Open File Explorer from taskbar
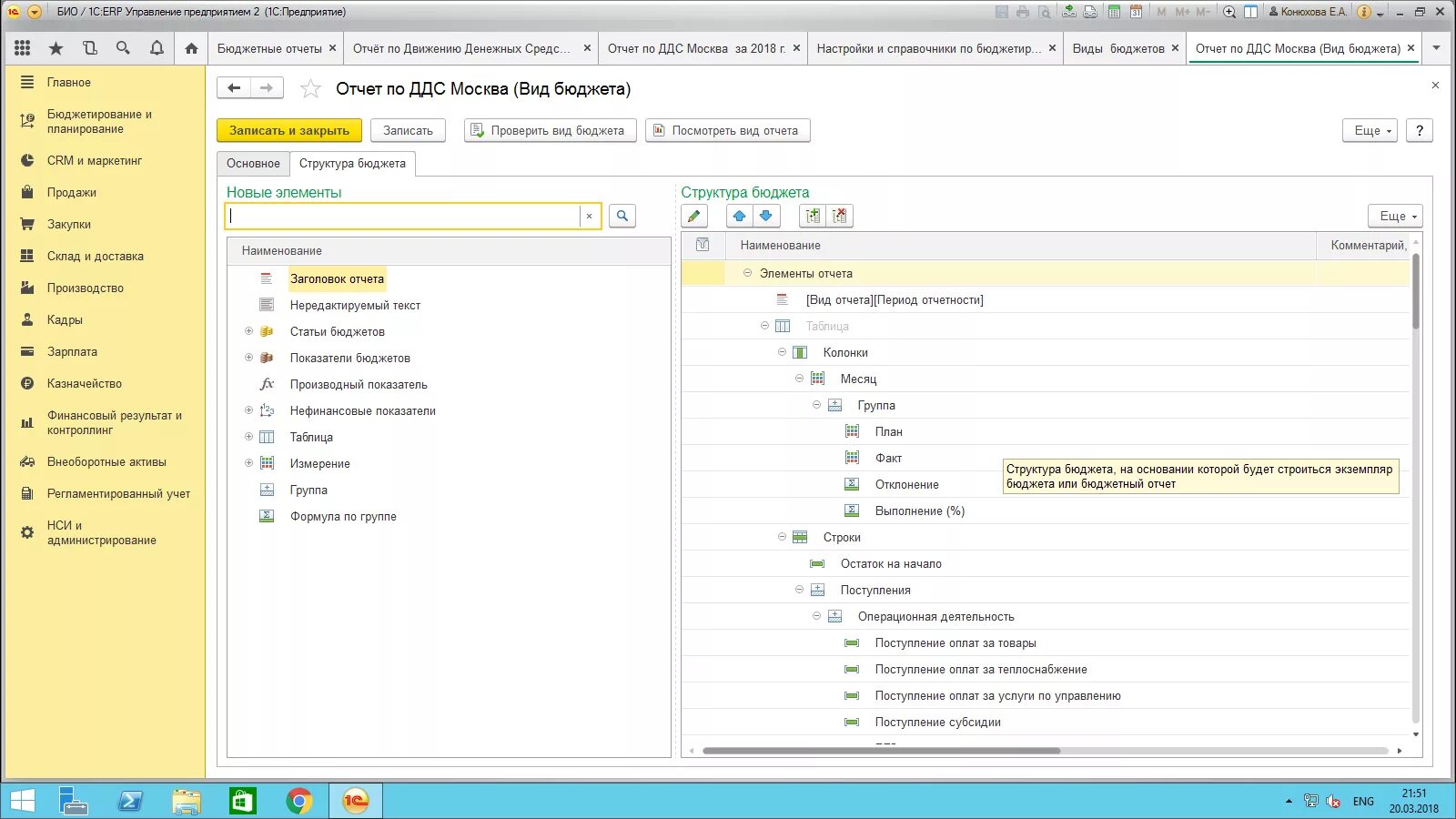This screenshot has width=1456, height=819. click(187, 801)
